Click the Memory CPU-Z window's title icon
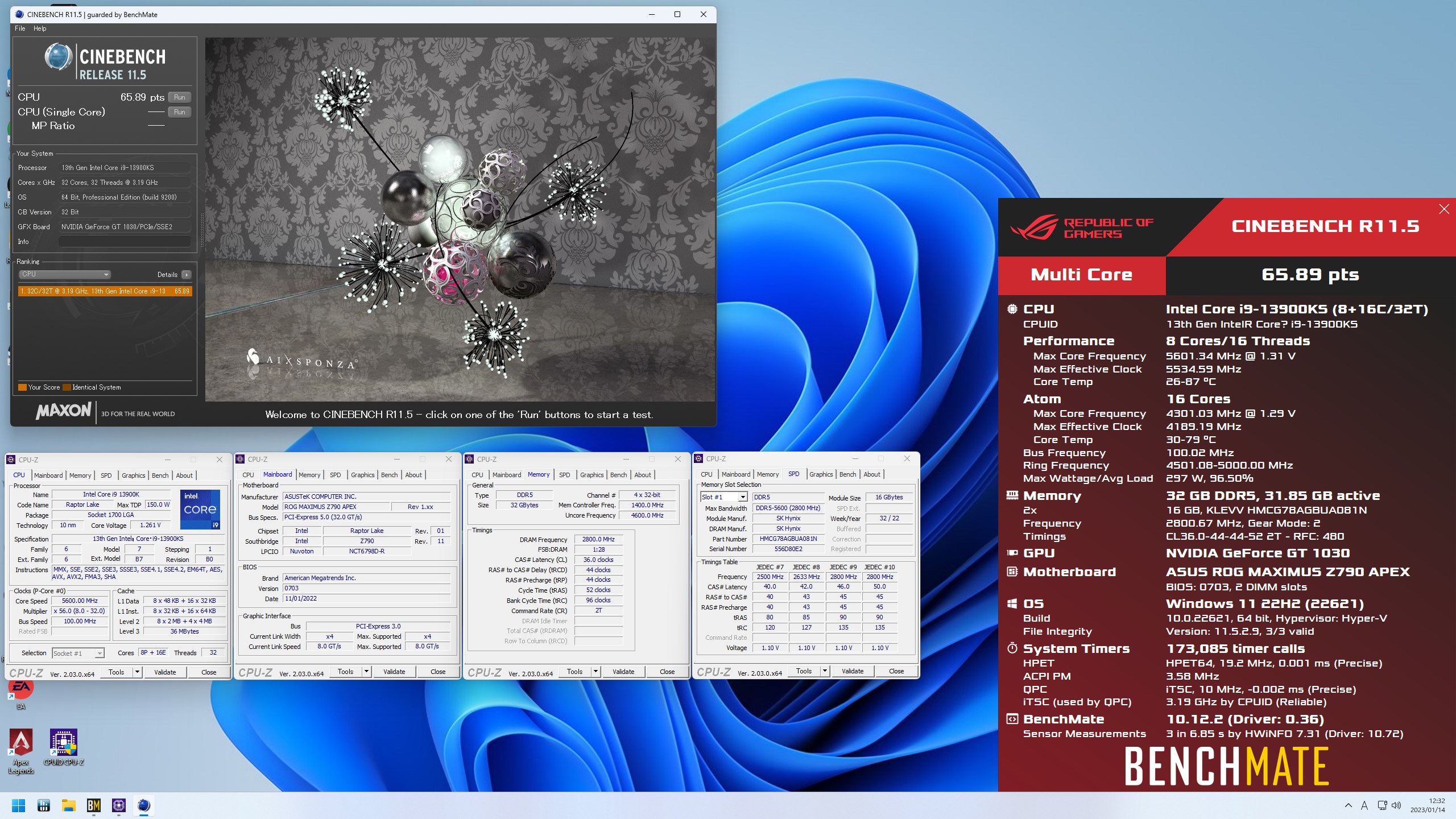1456x819 pixels. pos(469,459)
